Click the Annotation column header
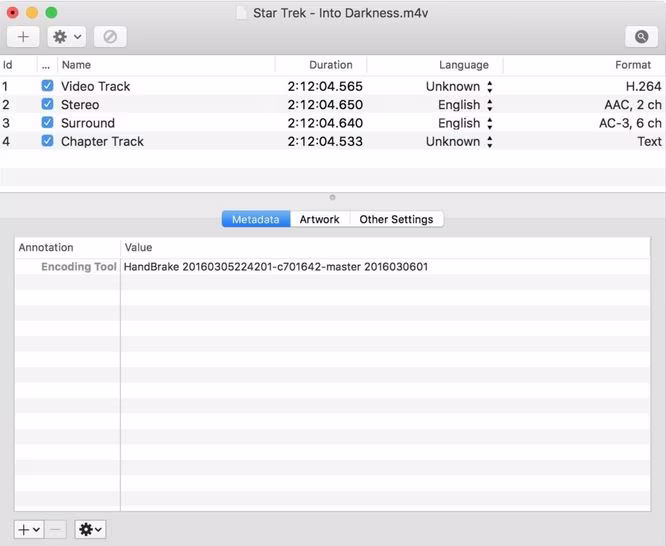 [68, 248]
